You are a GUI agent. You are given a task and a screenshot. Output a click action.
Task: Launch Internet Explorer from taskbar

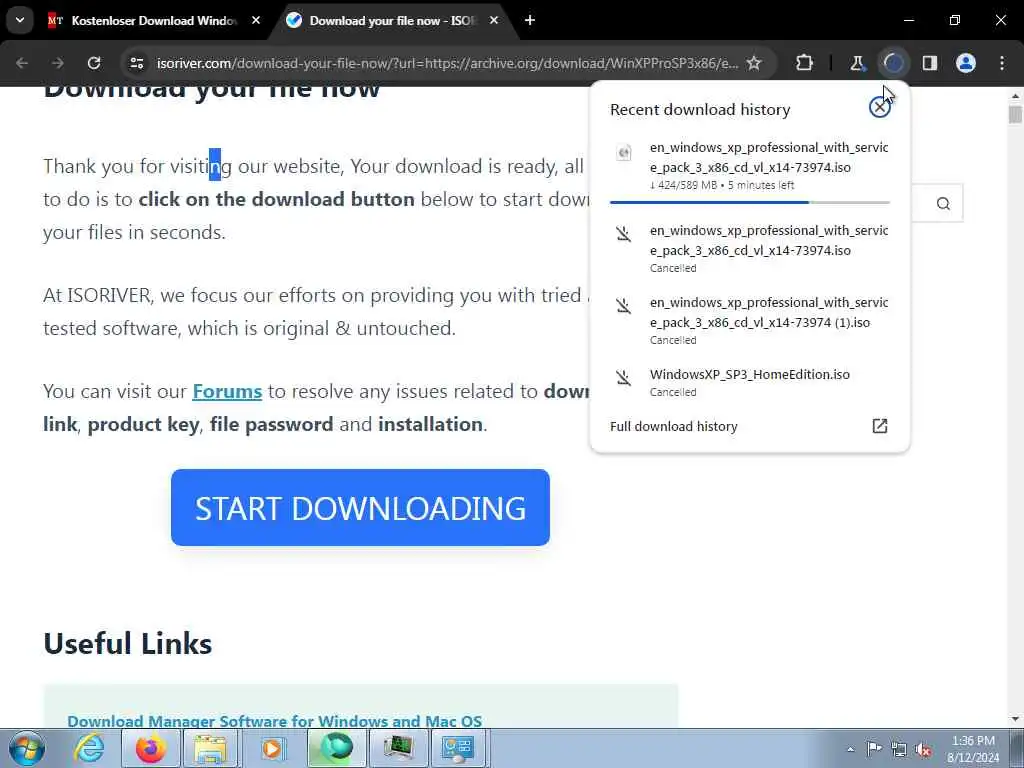click(x=89, y=748)
